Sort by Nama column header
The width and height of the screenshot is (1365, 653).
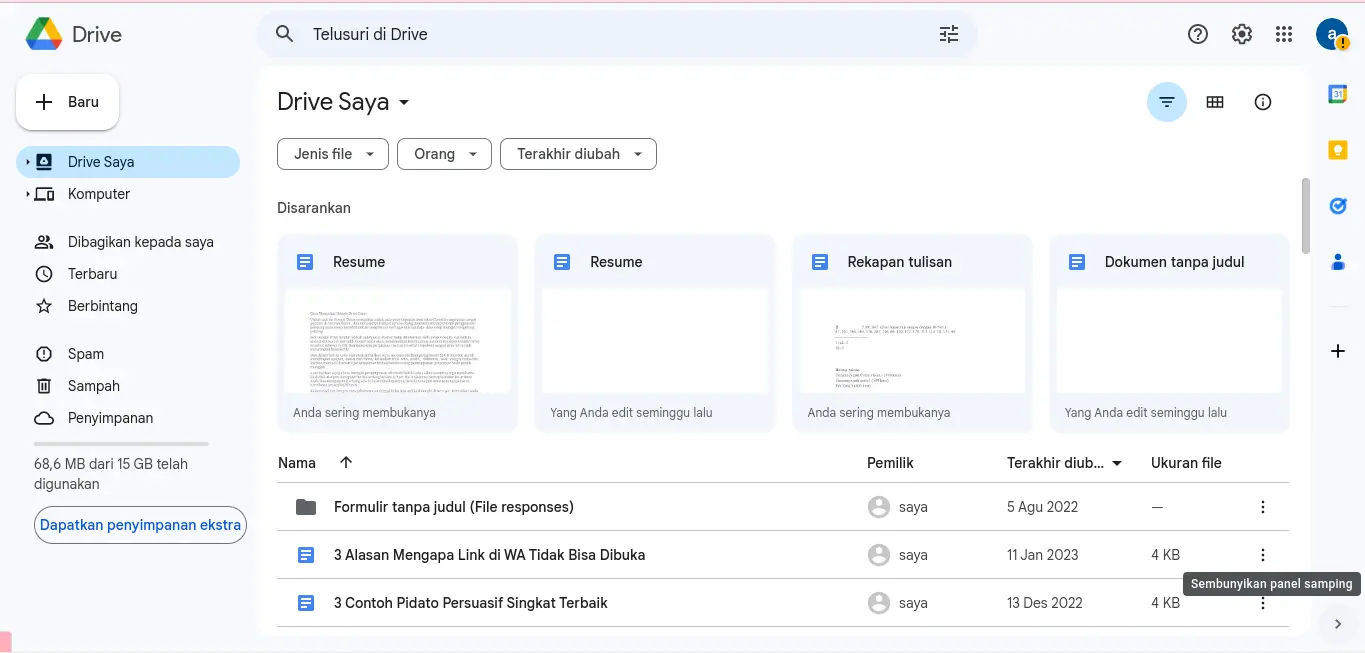297,463
